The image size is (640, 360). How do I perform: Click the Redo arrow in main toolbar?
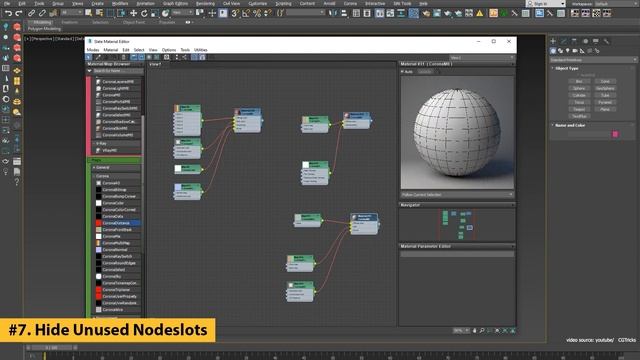(19, 13)
